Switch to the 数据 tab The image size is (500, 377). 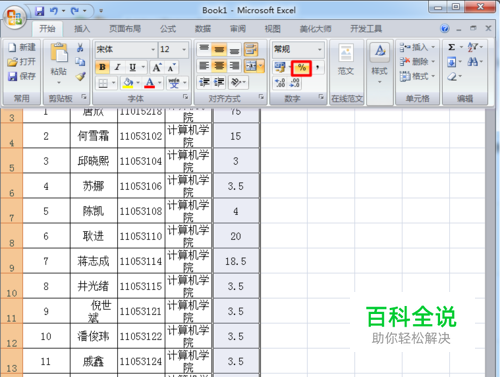(203, 29)
